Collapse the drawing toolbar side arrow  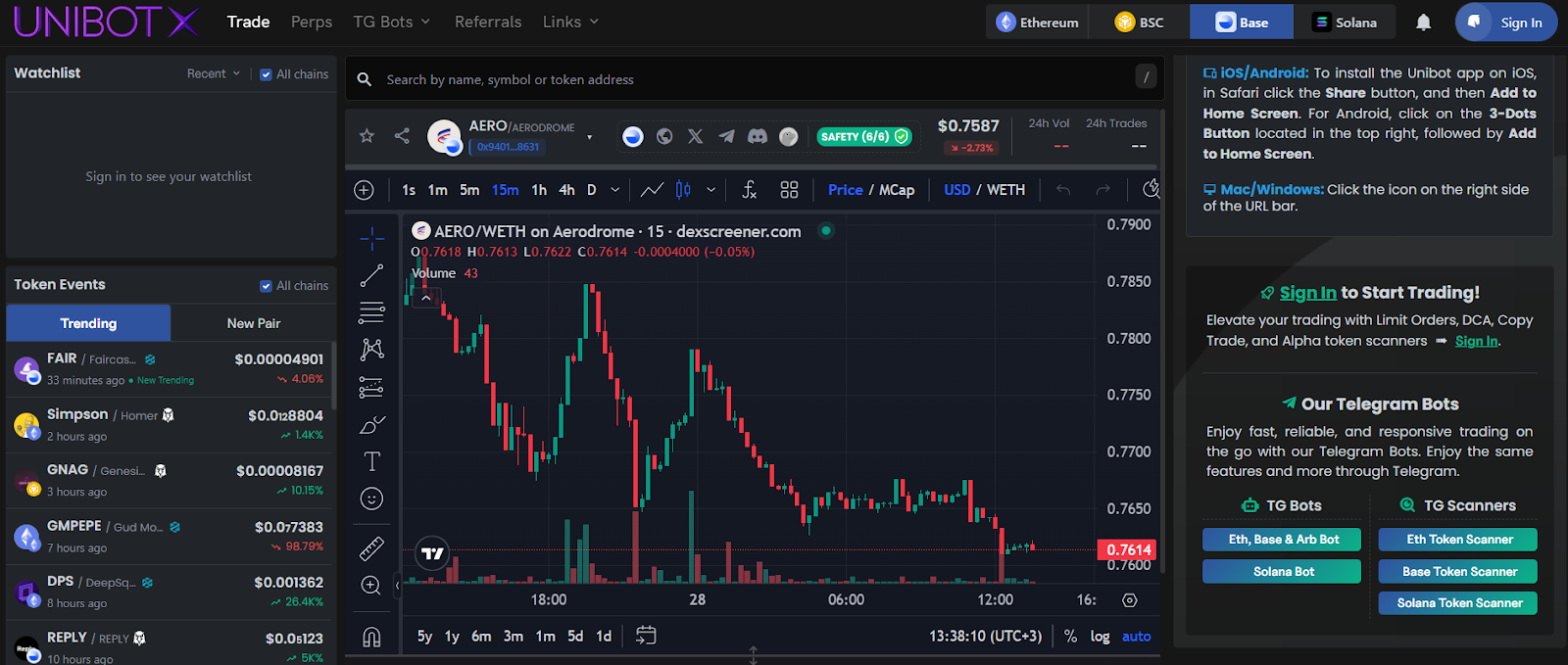click(x=398, y=586)
